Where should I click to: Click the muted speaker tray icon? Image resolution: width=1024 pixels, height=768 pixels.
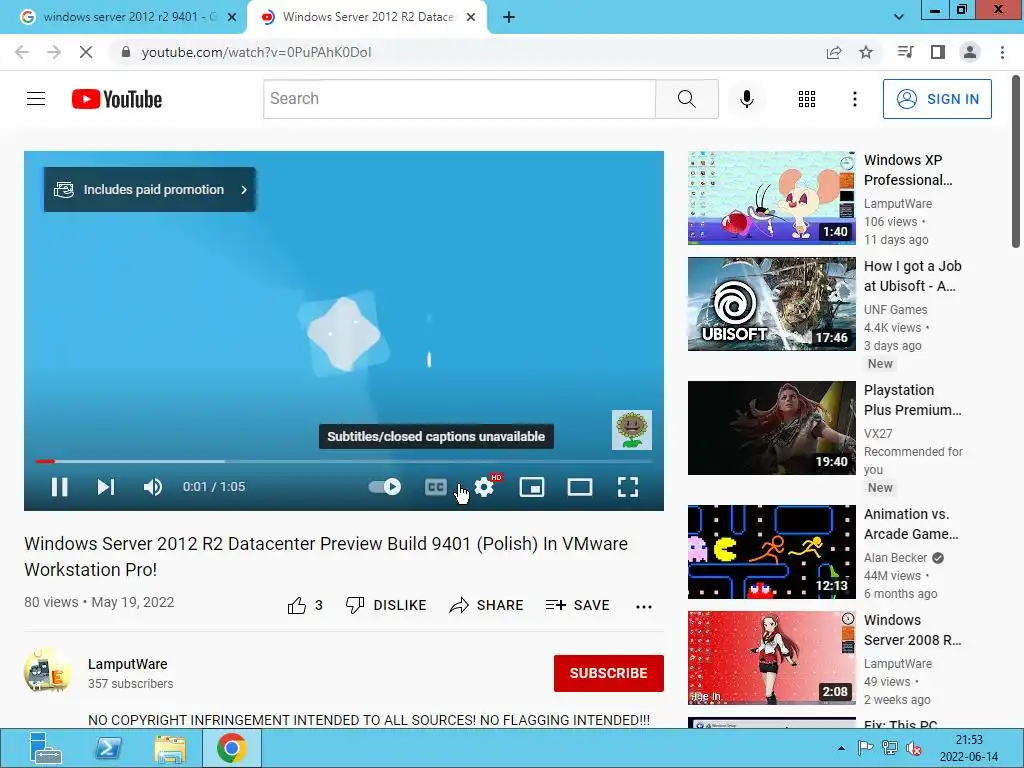click(914, 748)
